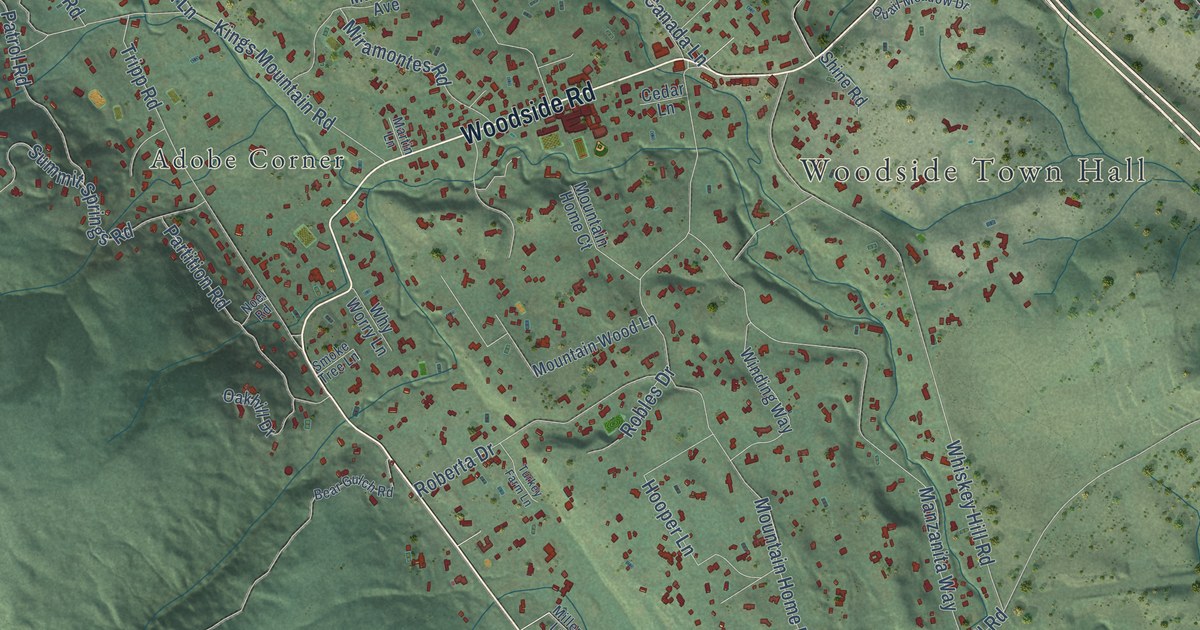
Task: Select the Hooper Ln label
Action: click(x=667, y=518)
